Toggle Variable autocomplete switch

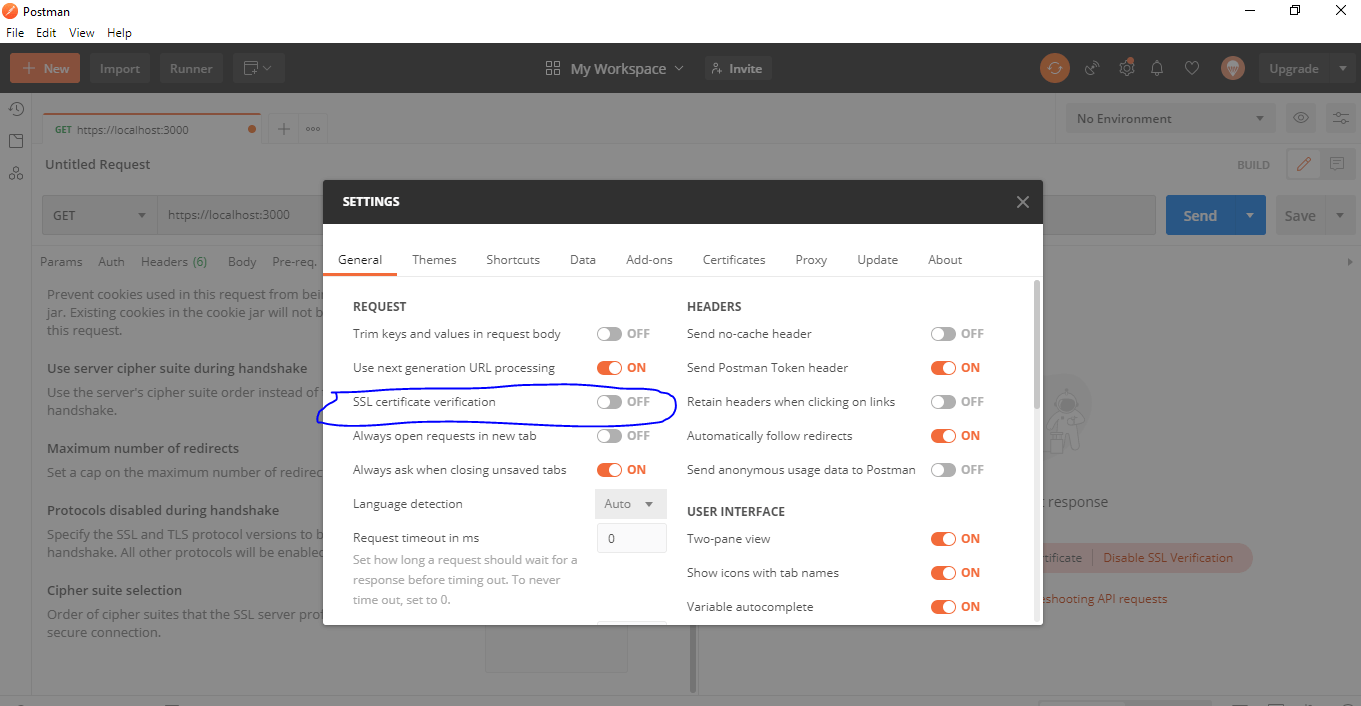(x=943, y=607)
